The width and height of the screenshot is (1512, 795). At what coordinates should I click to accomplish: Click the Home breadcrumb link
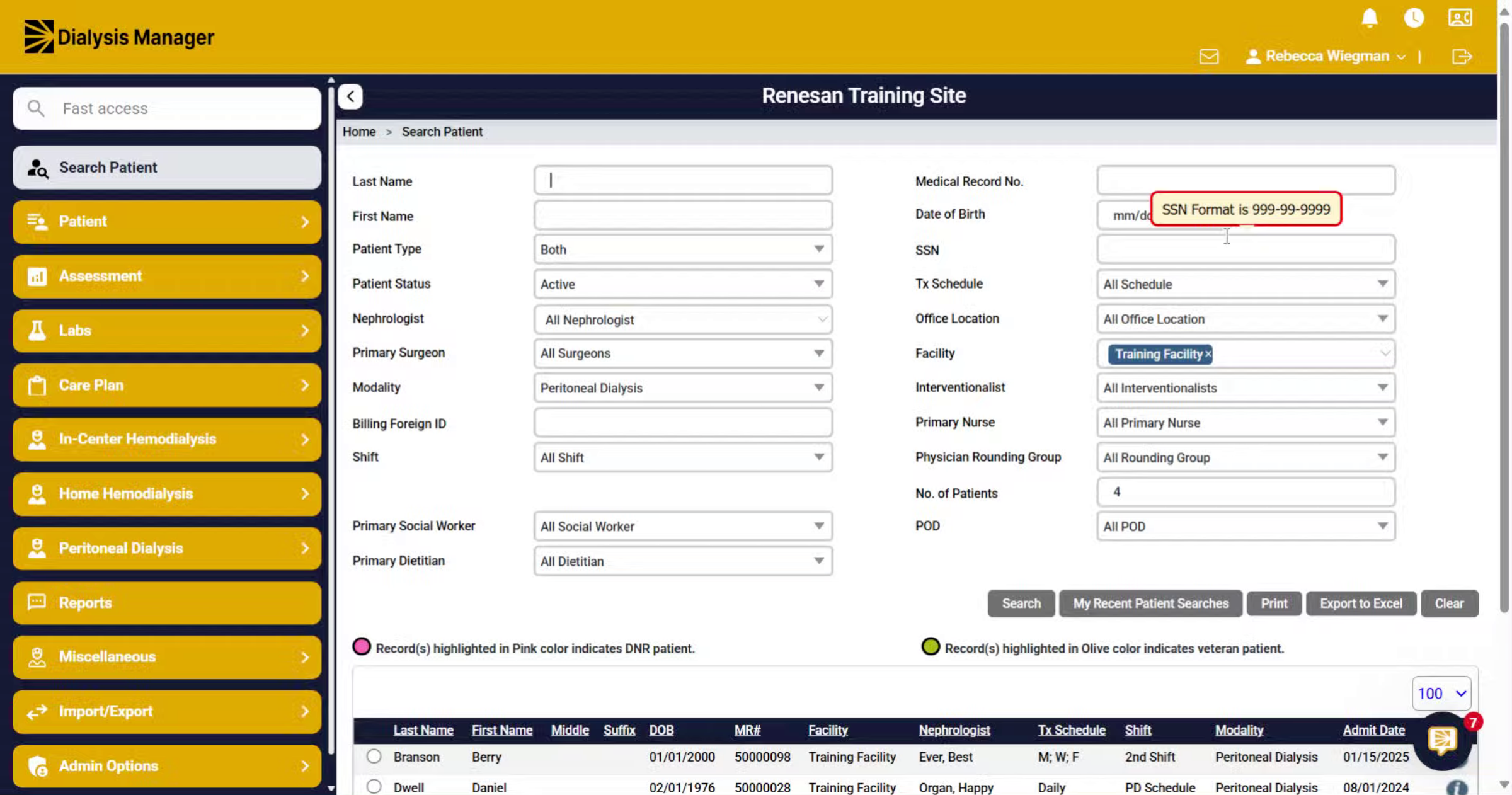click(359, 132)
